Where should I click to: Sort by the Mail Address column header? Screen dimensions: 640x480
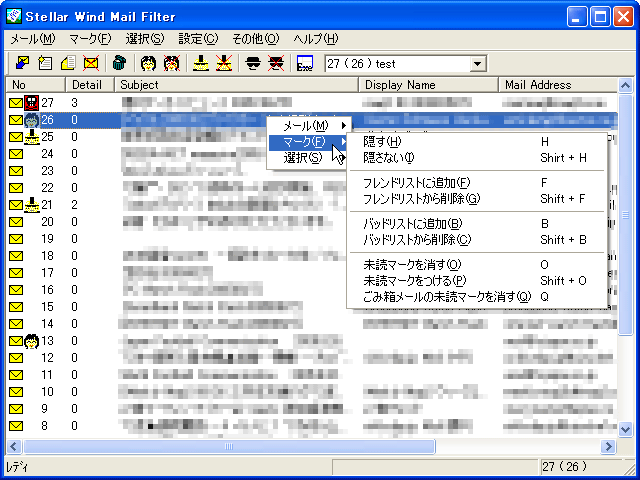tap(558, 84)
